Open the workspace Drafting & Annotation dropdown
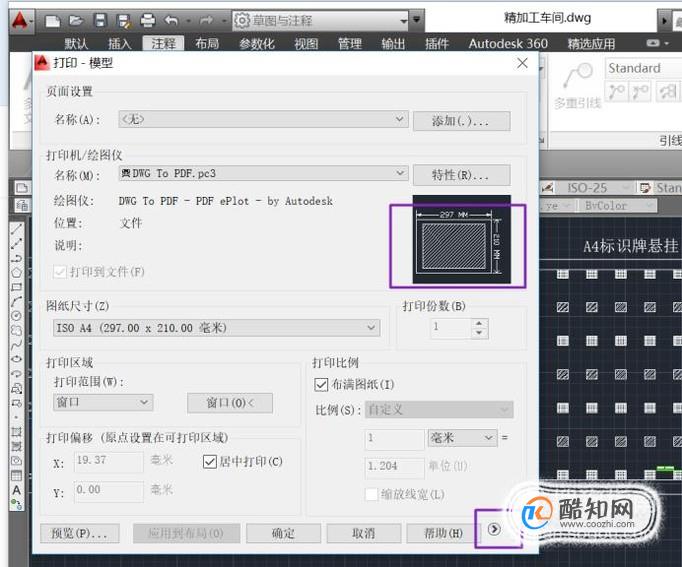682x567 pixels. (x=320, y=20)
